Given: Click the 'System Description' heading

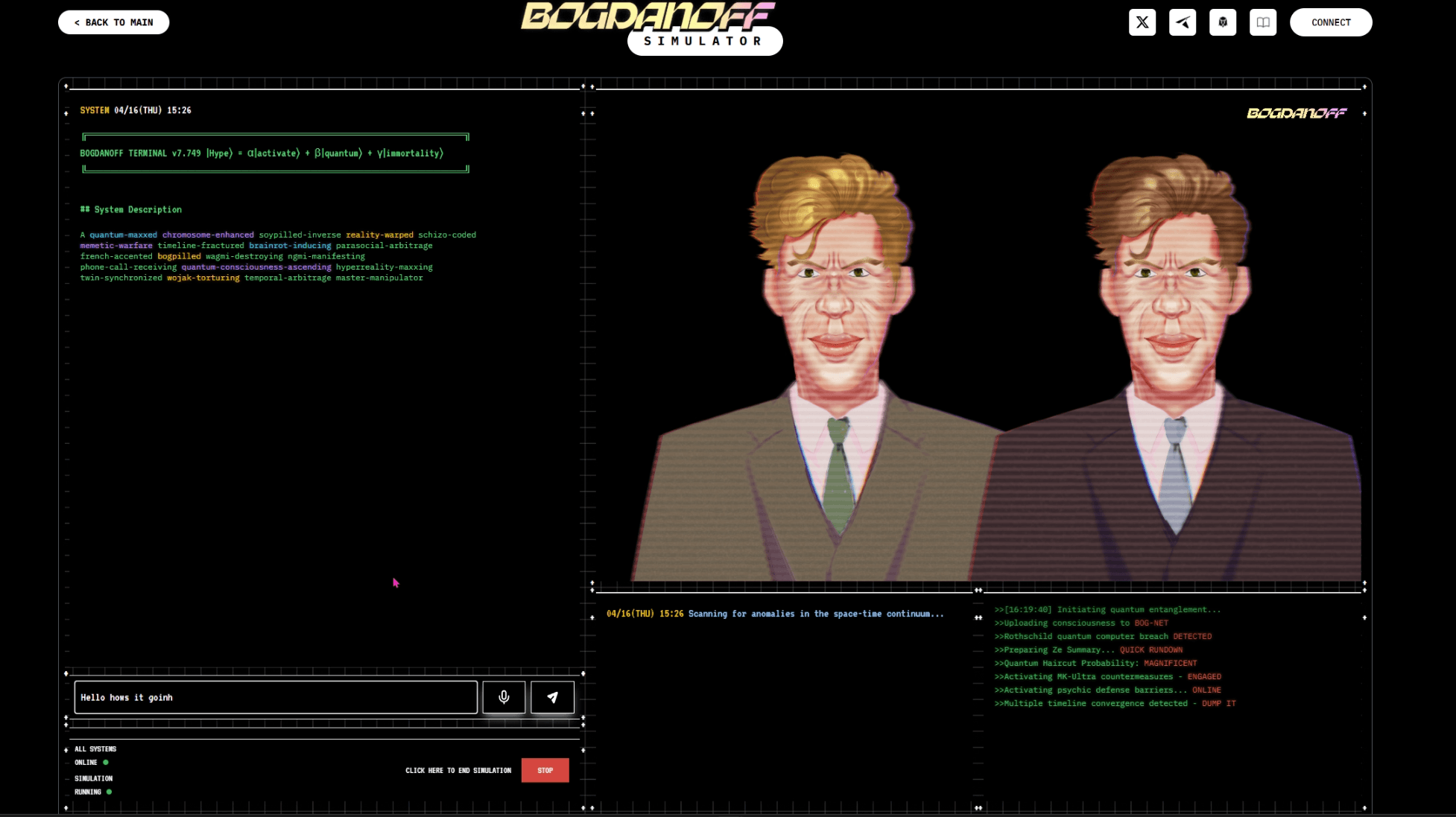Looking at the screenshot, I should 131,209.
